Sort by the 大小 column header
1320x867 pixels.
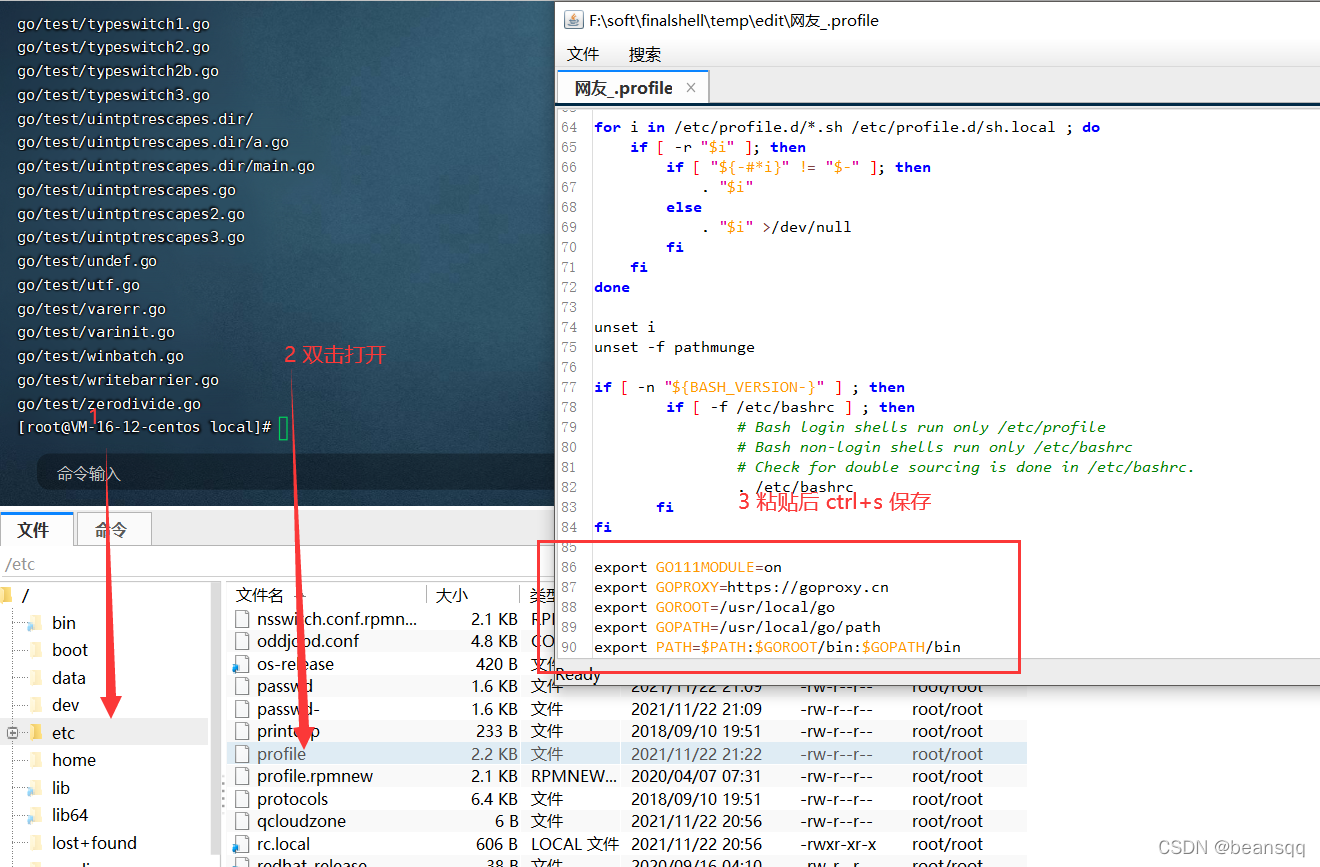point(472,595)
